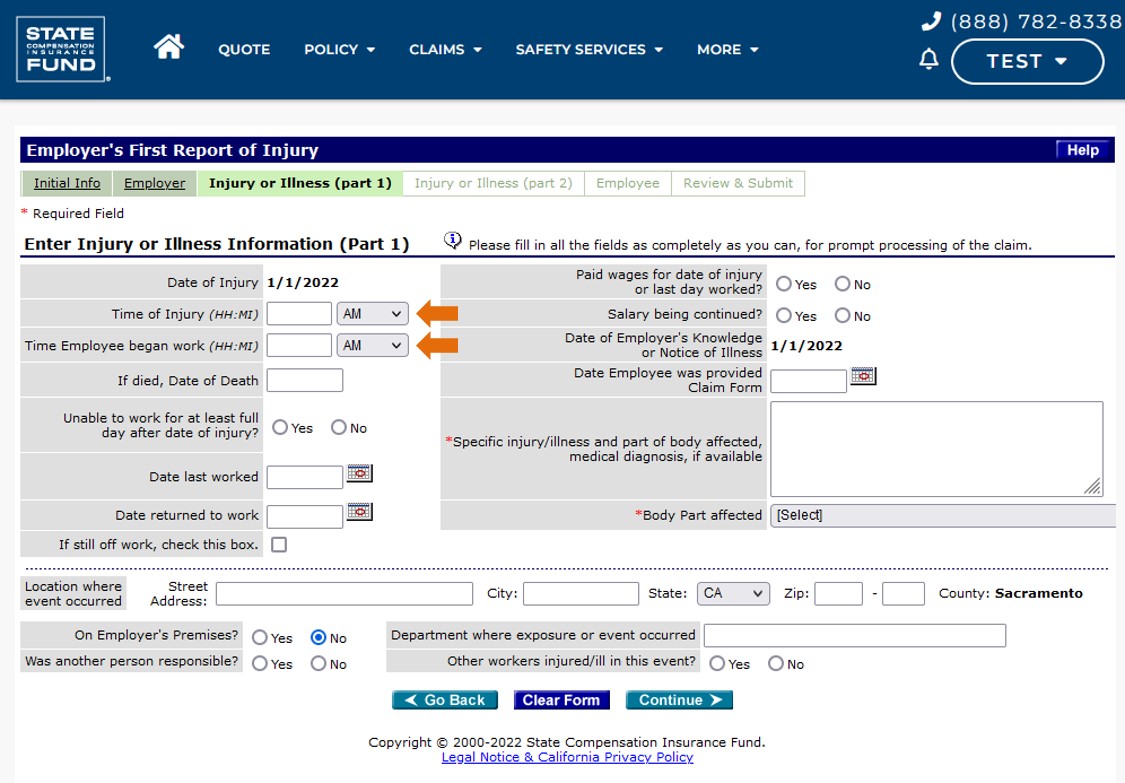Click the Help button
Viewport: 1125px width, 783px height.
tap(1083, 150)
